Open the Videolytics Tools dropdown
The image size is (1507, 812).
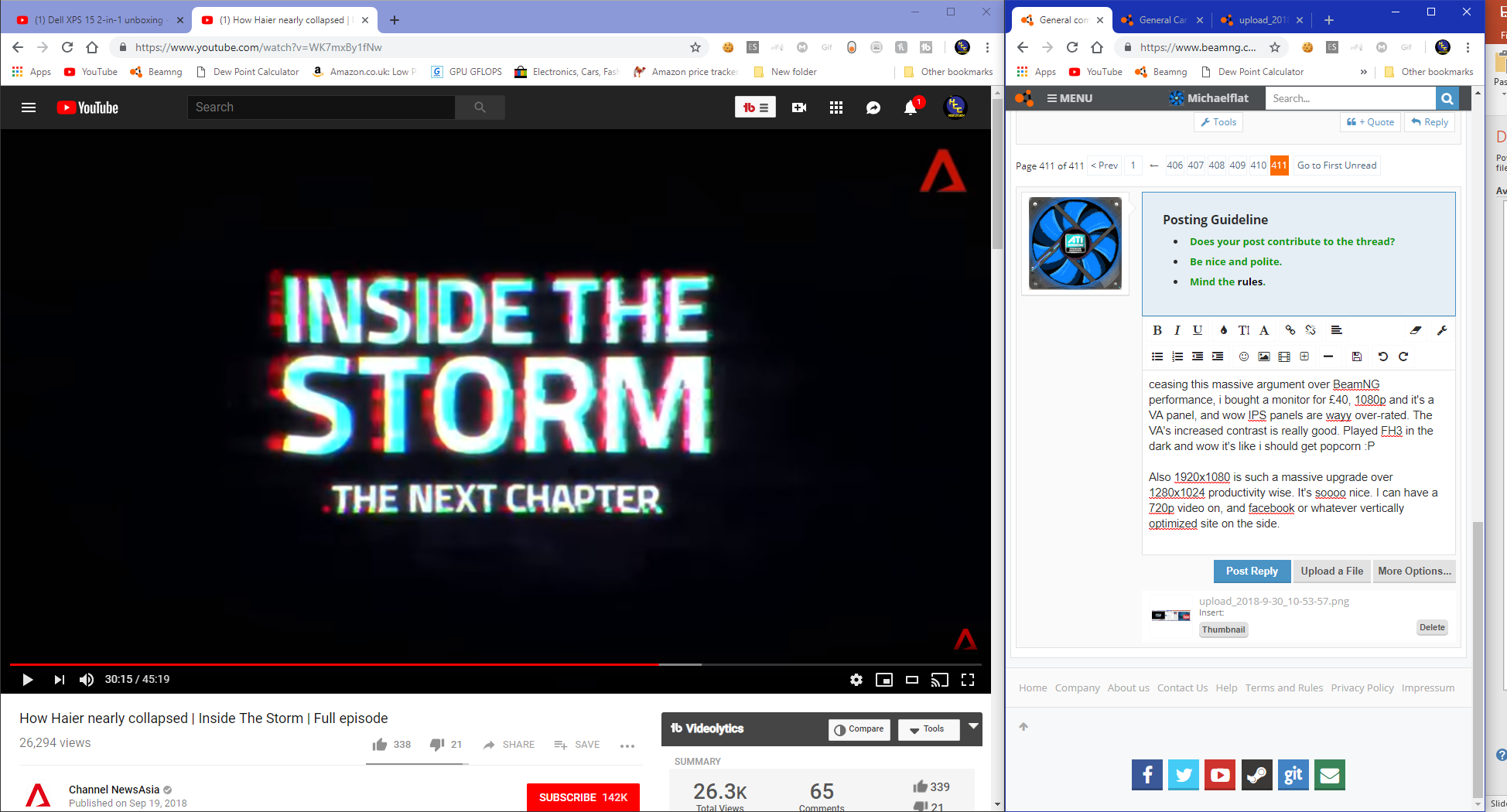928,729
